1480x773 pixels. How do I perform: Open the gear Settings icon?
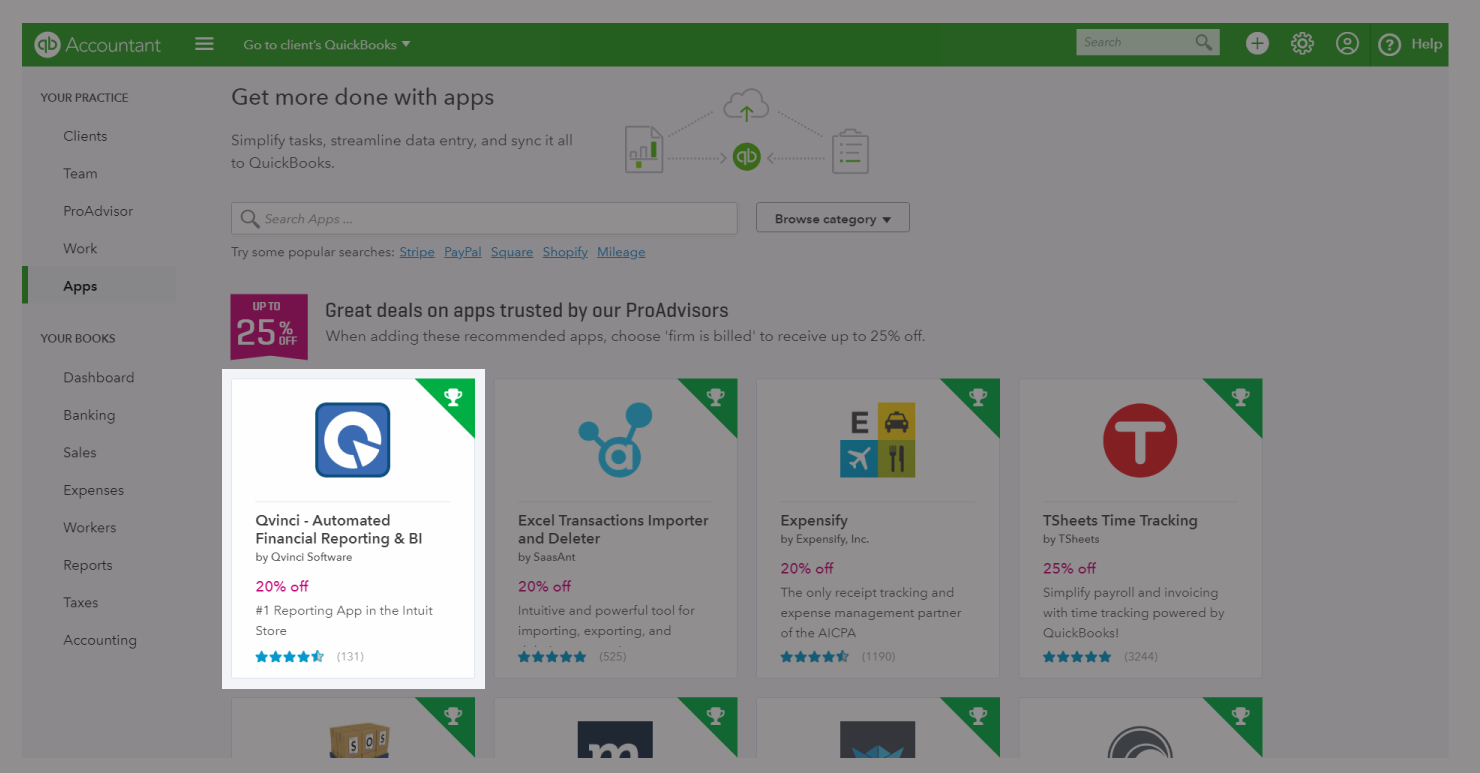tap(1301, 43)
